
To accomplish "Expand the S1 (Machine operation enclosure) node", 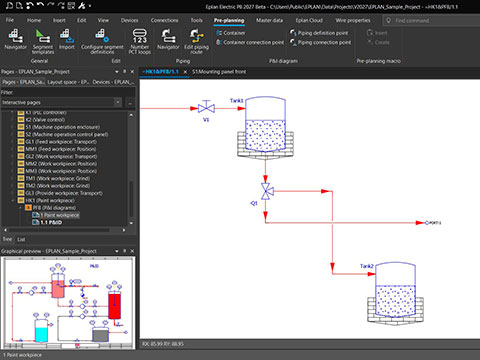I will click(13, 127).
